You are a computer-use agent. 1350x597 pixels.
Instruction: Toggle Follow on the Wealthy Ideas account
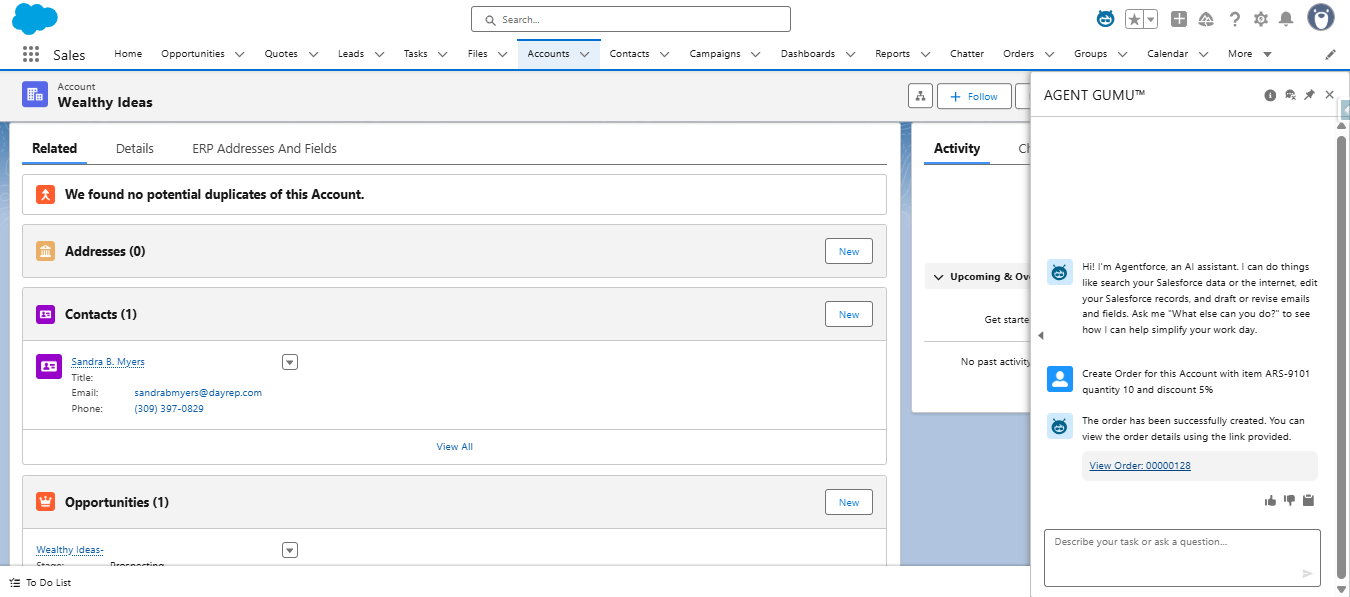973,96
